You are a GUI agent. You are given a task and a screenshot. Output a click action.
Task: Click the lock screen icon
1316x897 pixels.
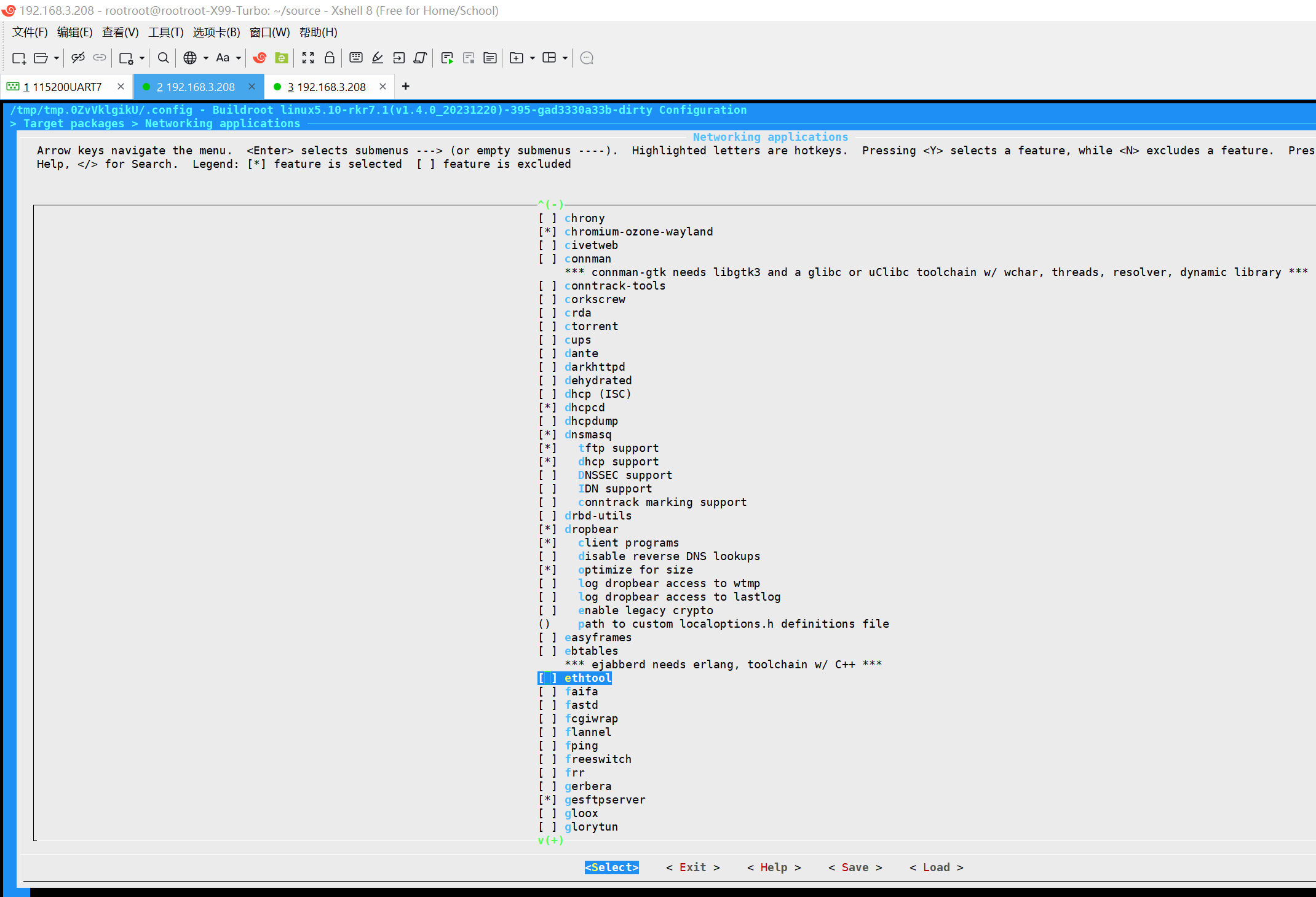330,58
